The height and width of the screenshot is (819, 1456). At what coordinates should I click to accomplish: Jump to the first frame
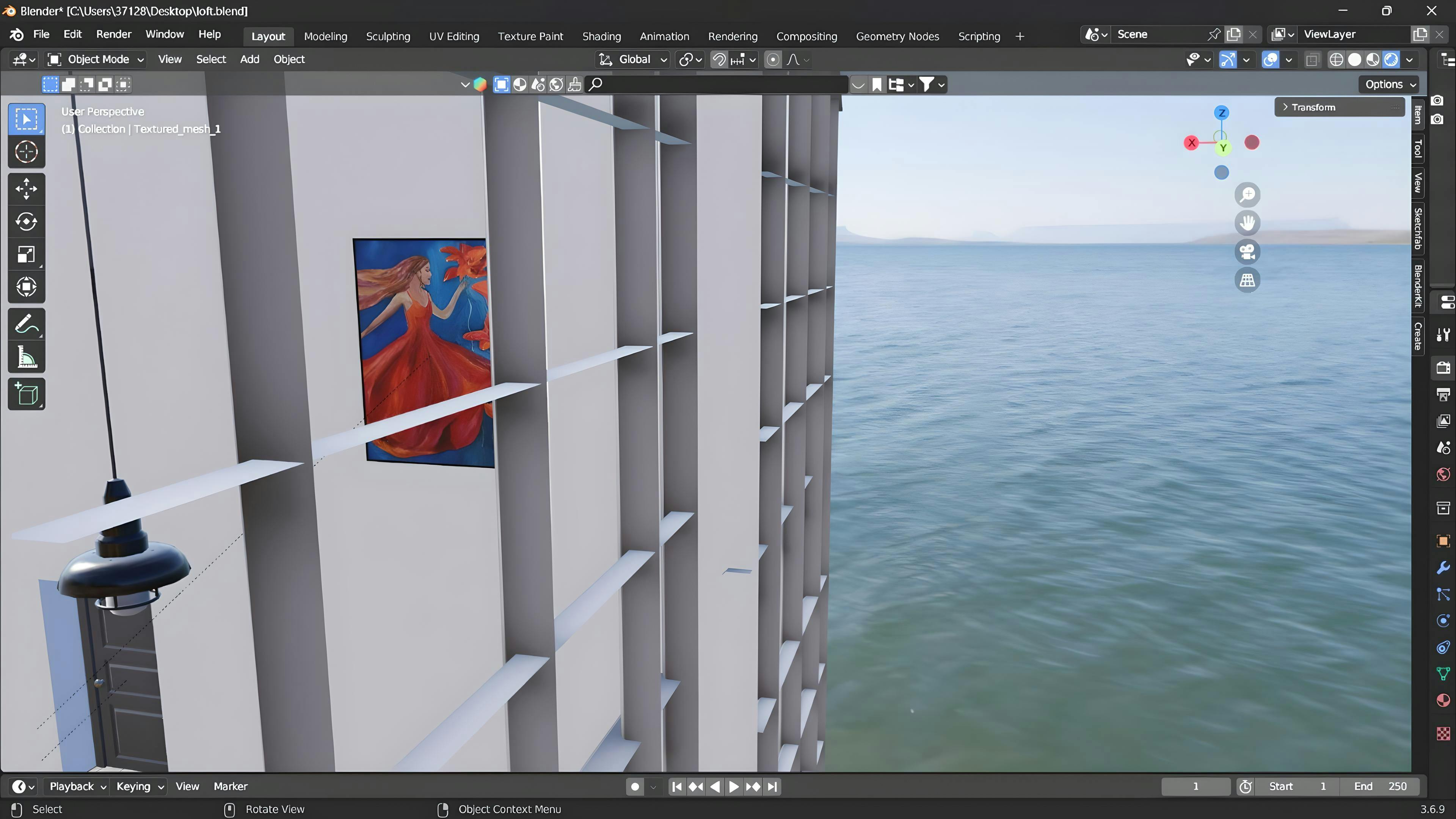coord(676,786)
